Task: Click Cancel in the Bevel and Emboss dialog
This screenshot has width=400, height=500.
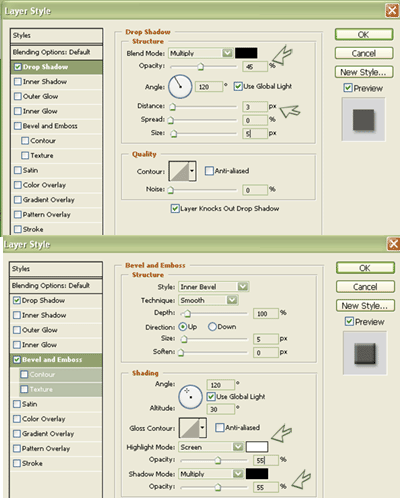Action: pyautogui.click(x=365, y=287)
